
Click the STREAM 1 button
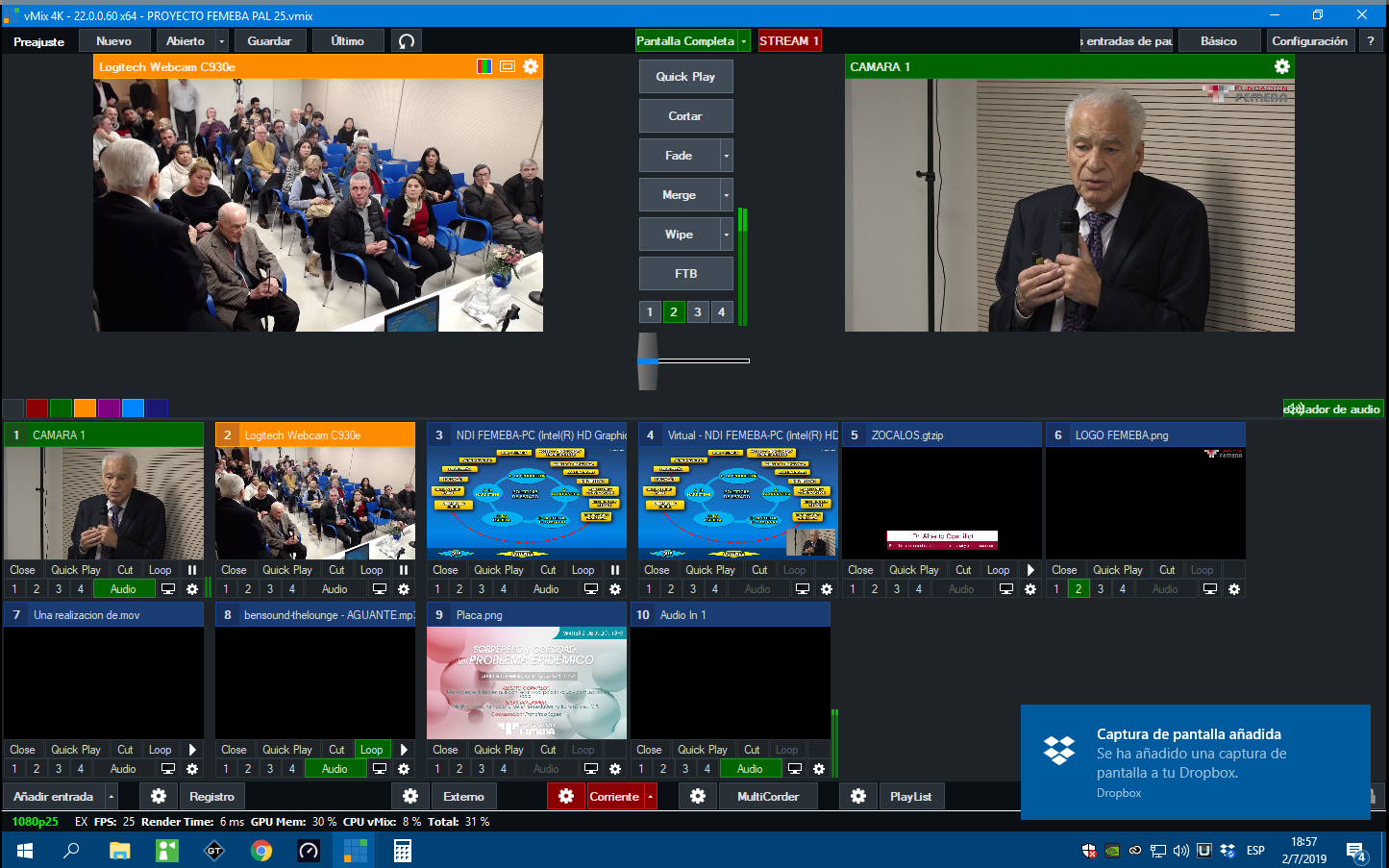tap(789, 41)
